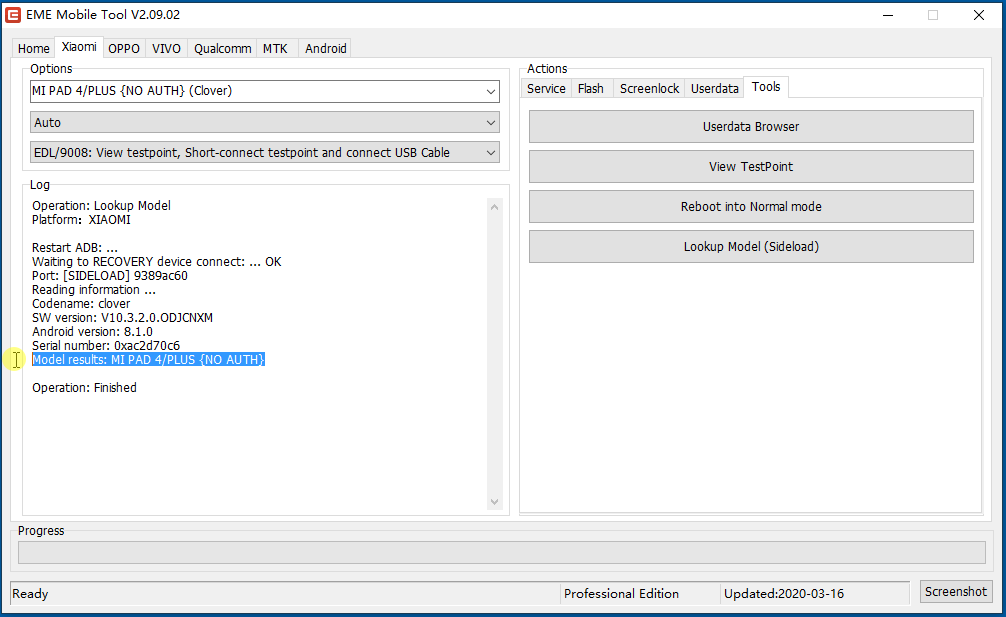Screen dimensions: 1006x617
Task: Click the highlighted Model results log line
Action: 148,360
